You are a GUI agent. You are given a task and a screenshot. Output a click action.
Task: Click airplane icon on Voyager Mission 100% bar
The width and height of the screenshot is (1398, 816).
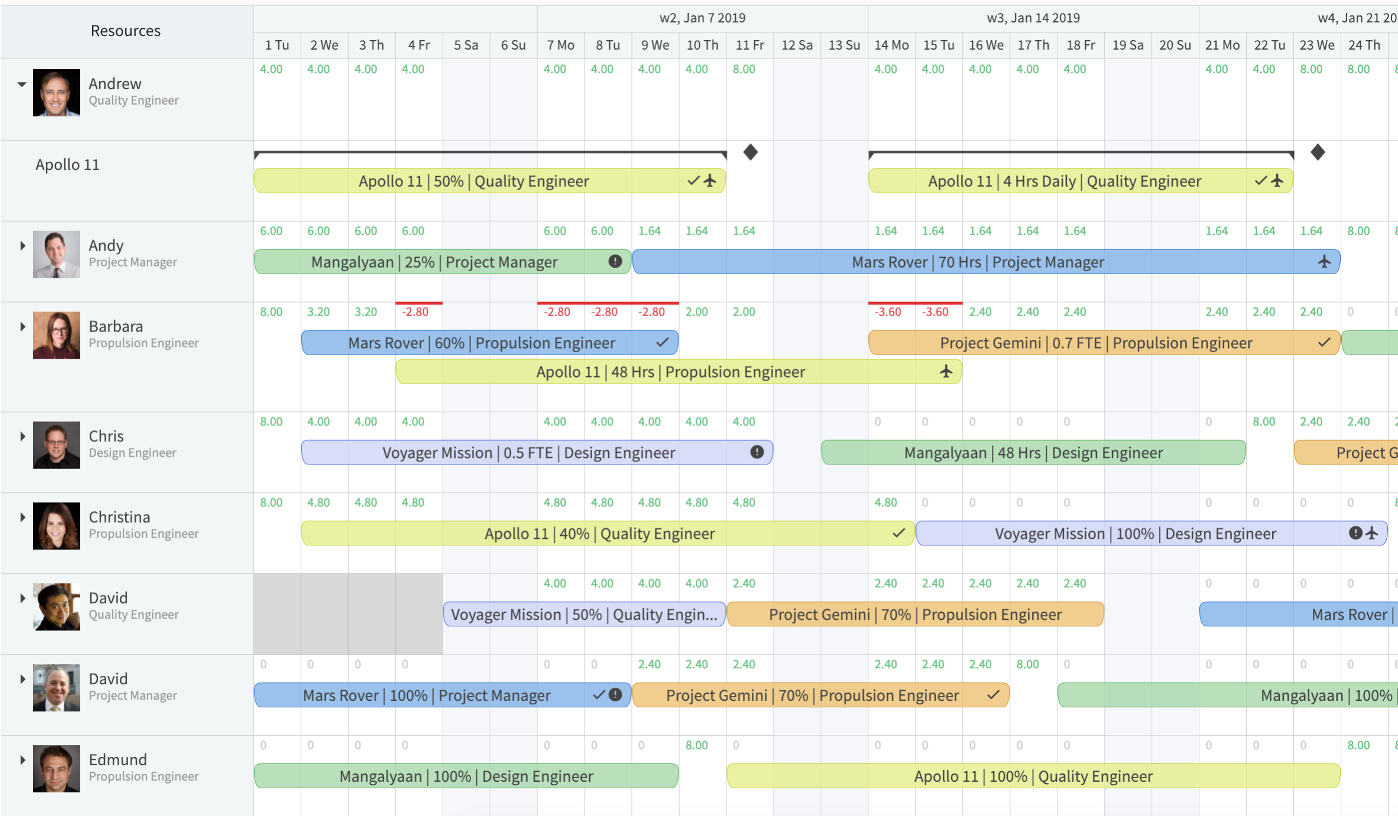coord(1372,534)
